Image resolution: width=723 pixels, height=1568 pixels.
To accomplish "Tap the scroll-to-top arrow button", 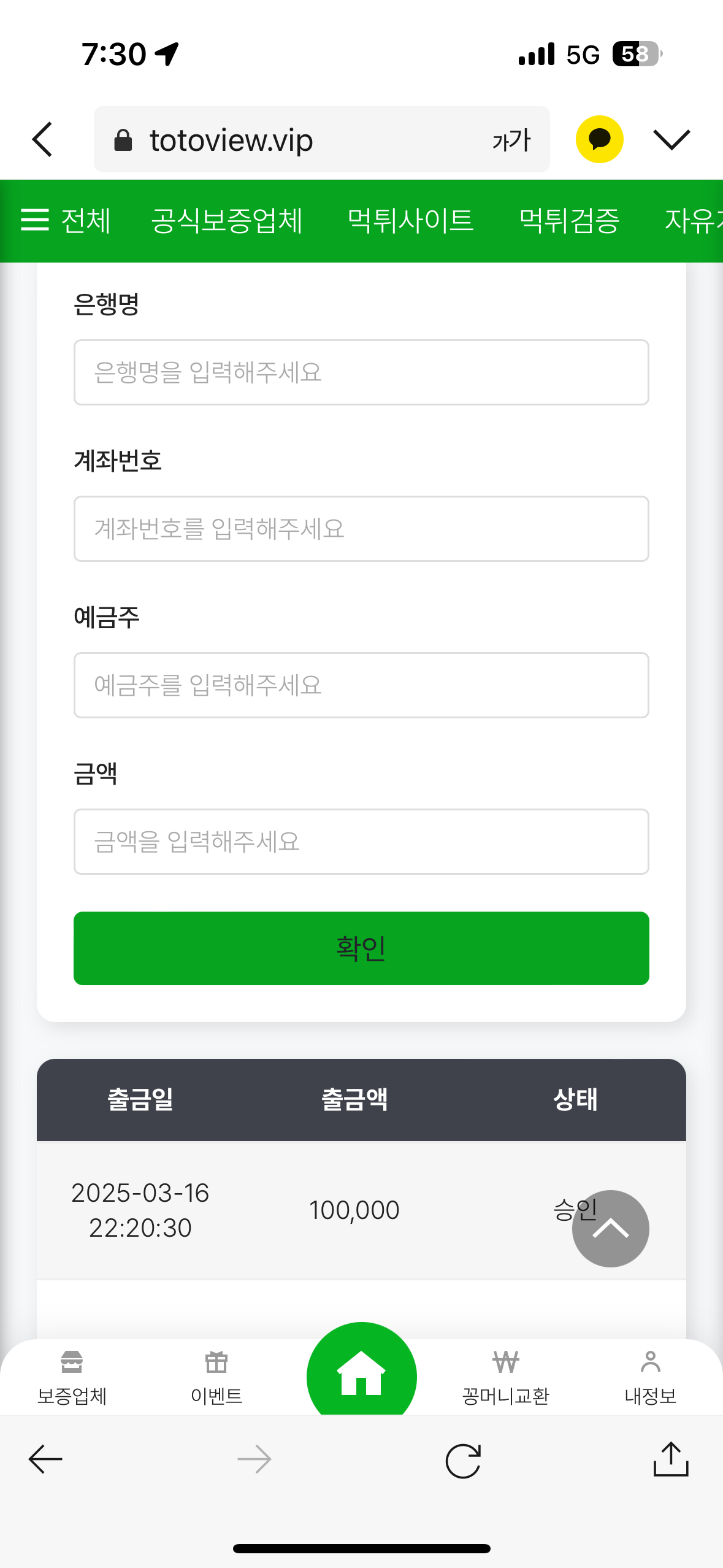I will [x=610, y=1228].
